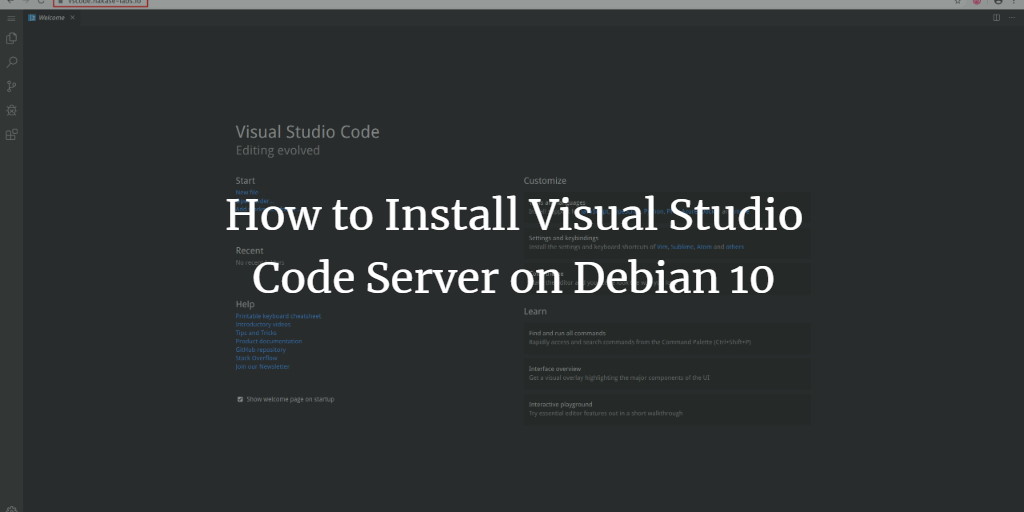Open the Tips and Tricks link

coord(256,333)
